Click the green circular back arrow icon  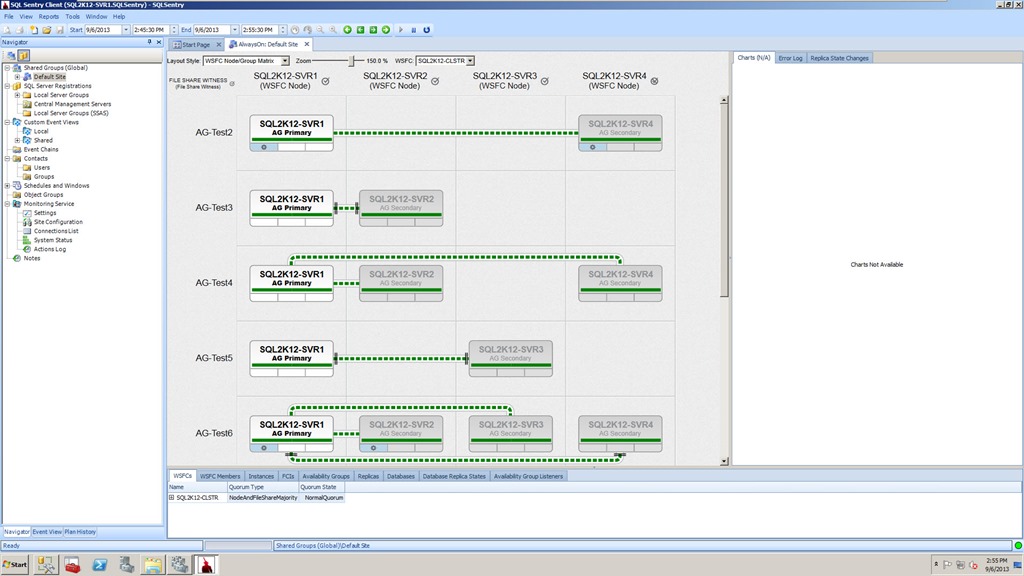tap(347, 30)
